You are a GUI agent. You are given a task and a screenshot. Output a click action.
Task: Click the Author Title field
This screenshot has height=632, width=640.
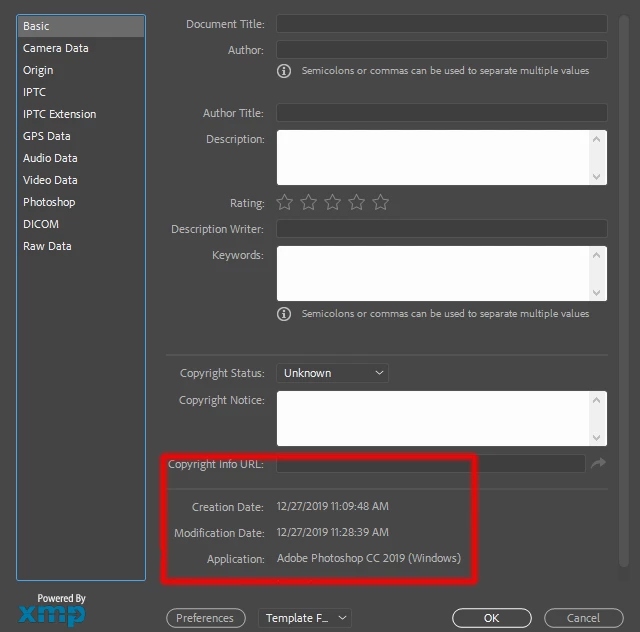(x=442, y=113)
